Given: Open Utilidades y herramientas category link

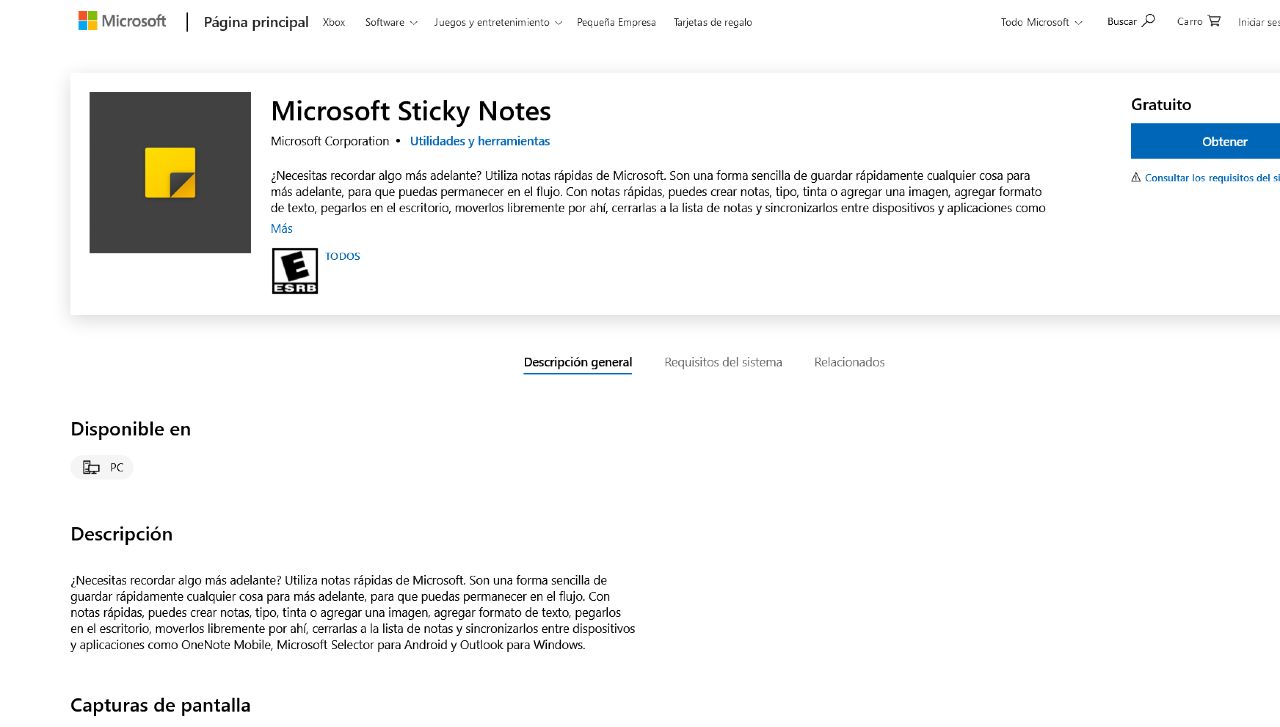Looking at the screenshot, I should click(x=480, y=141).
